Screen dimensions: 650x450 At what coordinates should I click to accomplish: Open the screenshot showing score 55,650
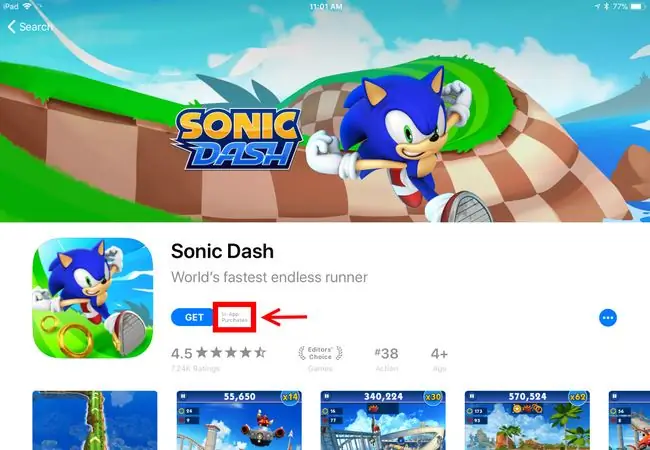(x=239, y=420)
